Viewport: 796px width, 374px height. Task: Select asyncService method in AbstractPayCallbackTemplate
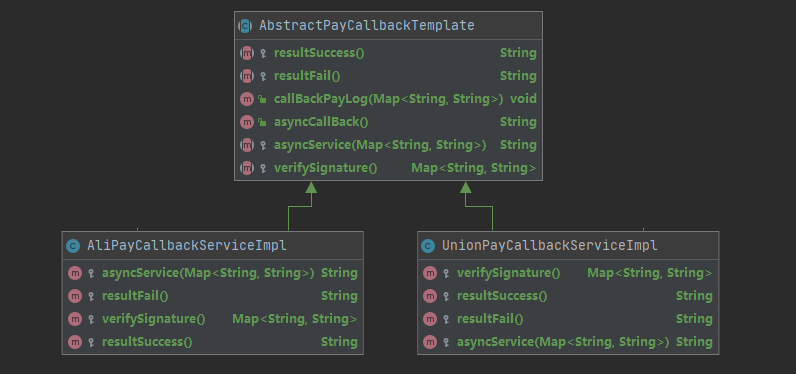(380, 145)
